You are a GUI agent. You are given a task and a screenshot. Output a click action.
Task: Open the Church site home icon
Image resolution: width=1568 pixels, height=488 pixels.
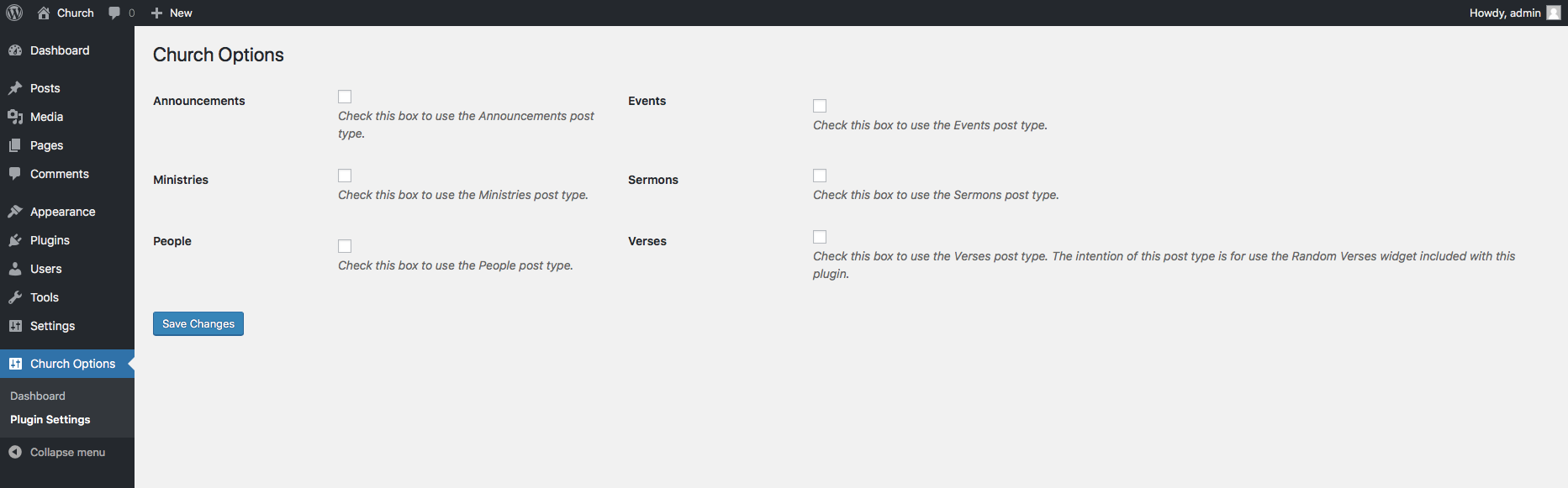click(x=44, y=13)
